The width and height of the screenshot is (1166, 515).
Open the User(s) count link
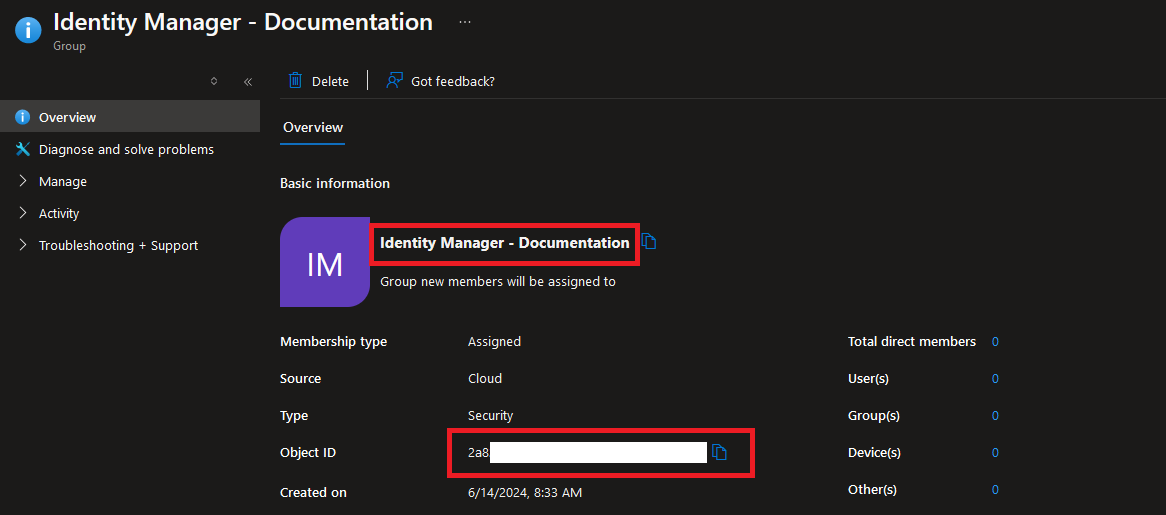[995, 378]
